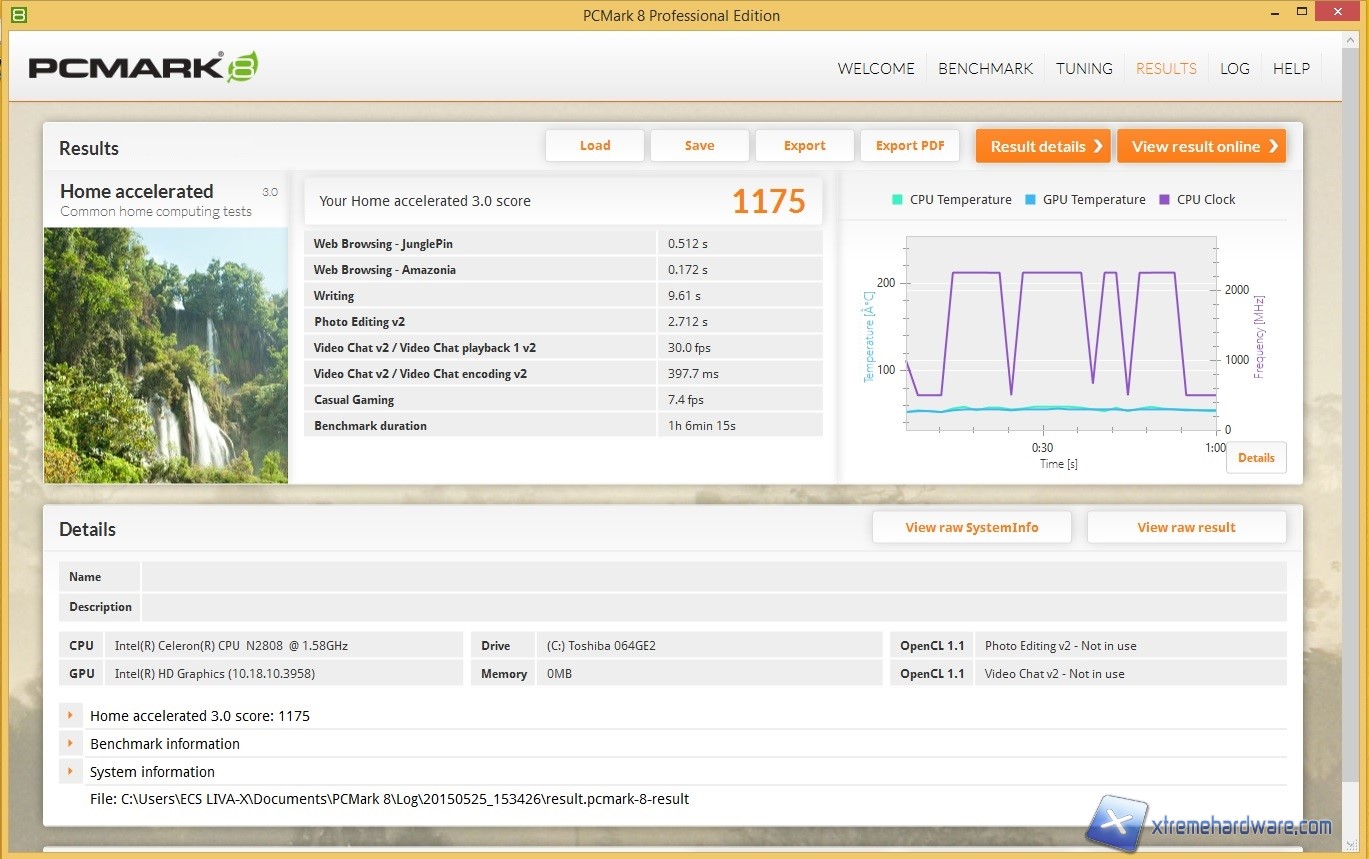Viewport: 1369px width, 859px height.
Task: Click the Name input field
Action: click(x=700, y=576)
